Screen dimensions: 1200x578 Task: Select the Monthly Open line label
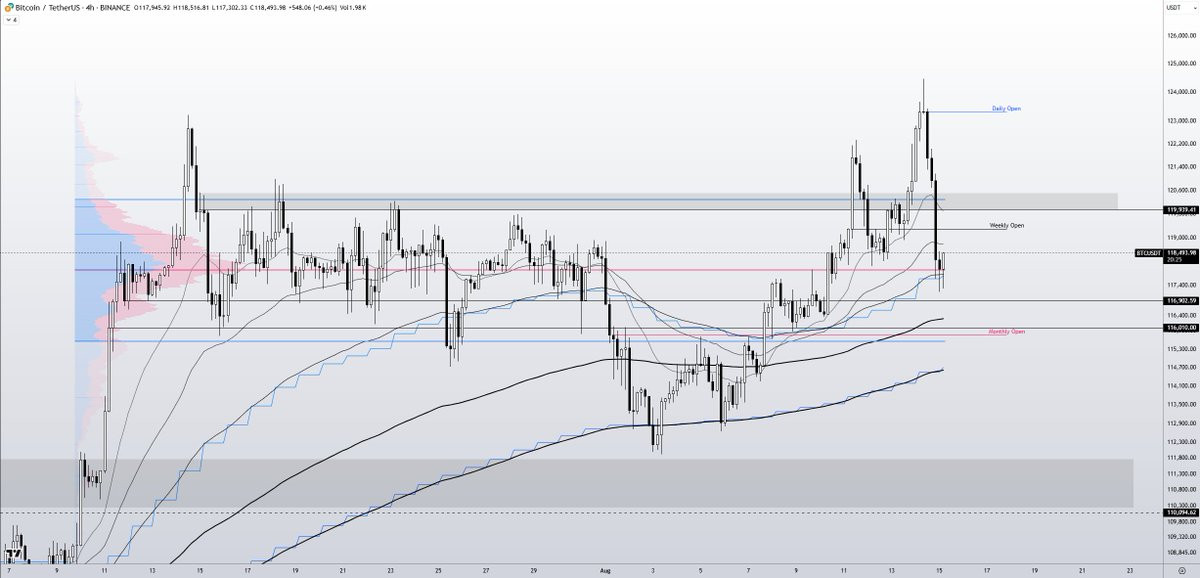point(1006,331)
